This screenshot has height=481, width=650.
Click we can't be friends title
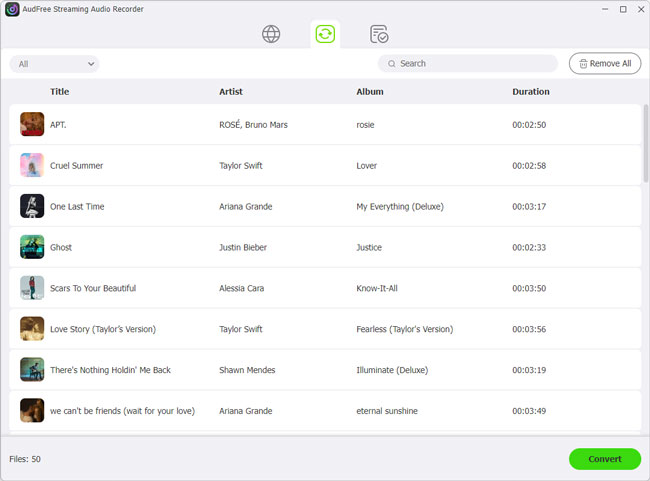point(122,411)
